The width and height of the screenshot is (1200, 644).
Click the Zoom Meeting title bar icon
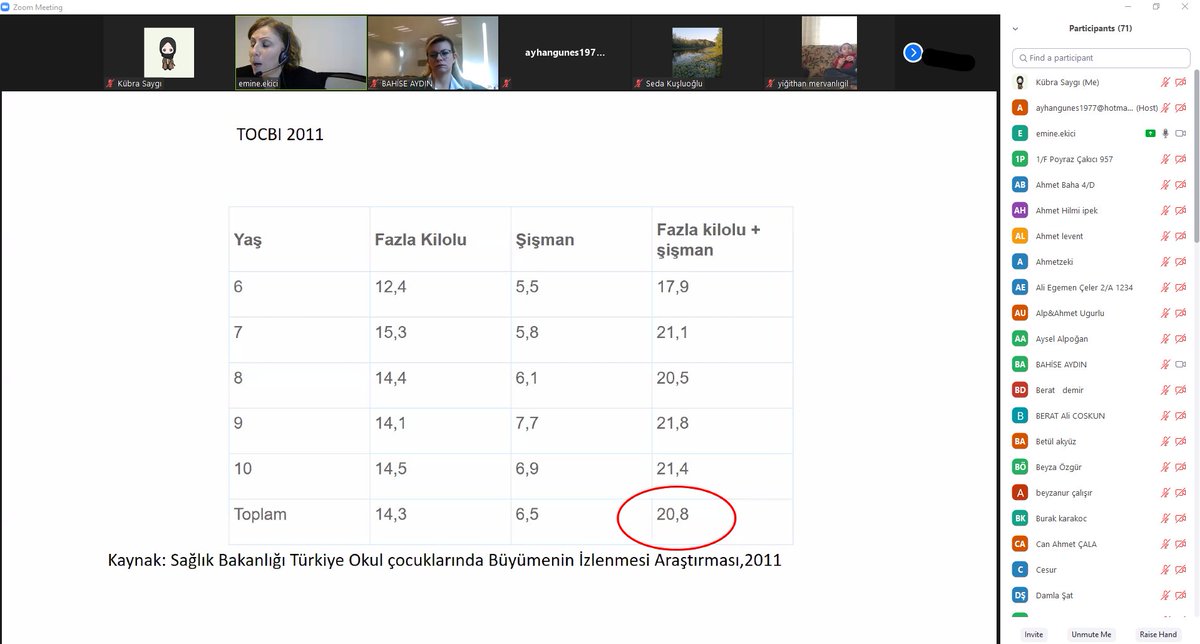(x=6, y=6)
